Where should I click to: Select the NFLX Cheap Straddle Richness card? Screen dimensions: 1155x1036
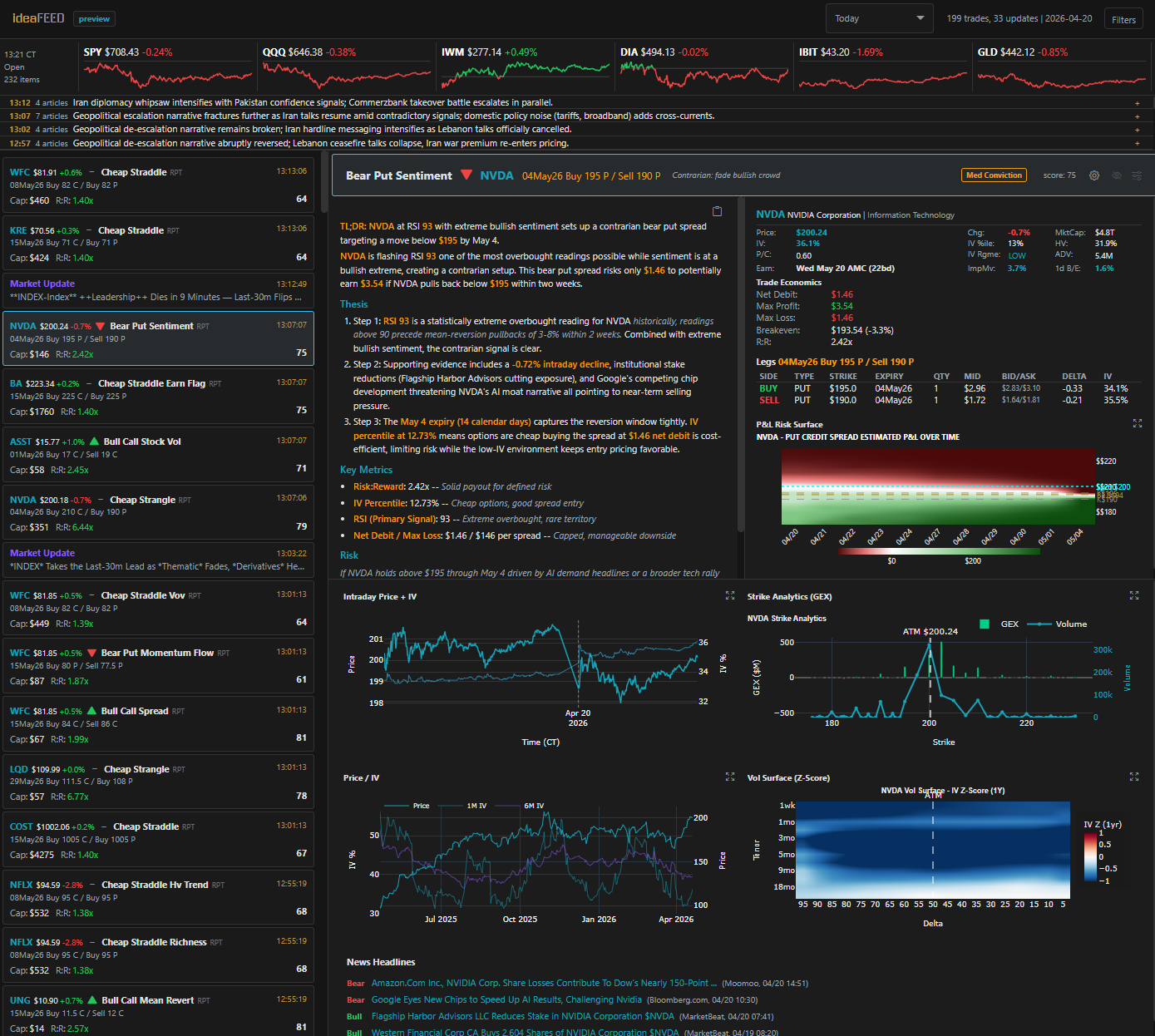click(x=158, y=955)
